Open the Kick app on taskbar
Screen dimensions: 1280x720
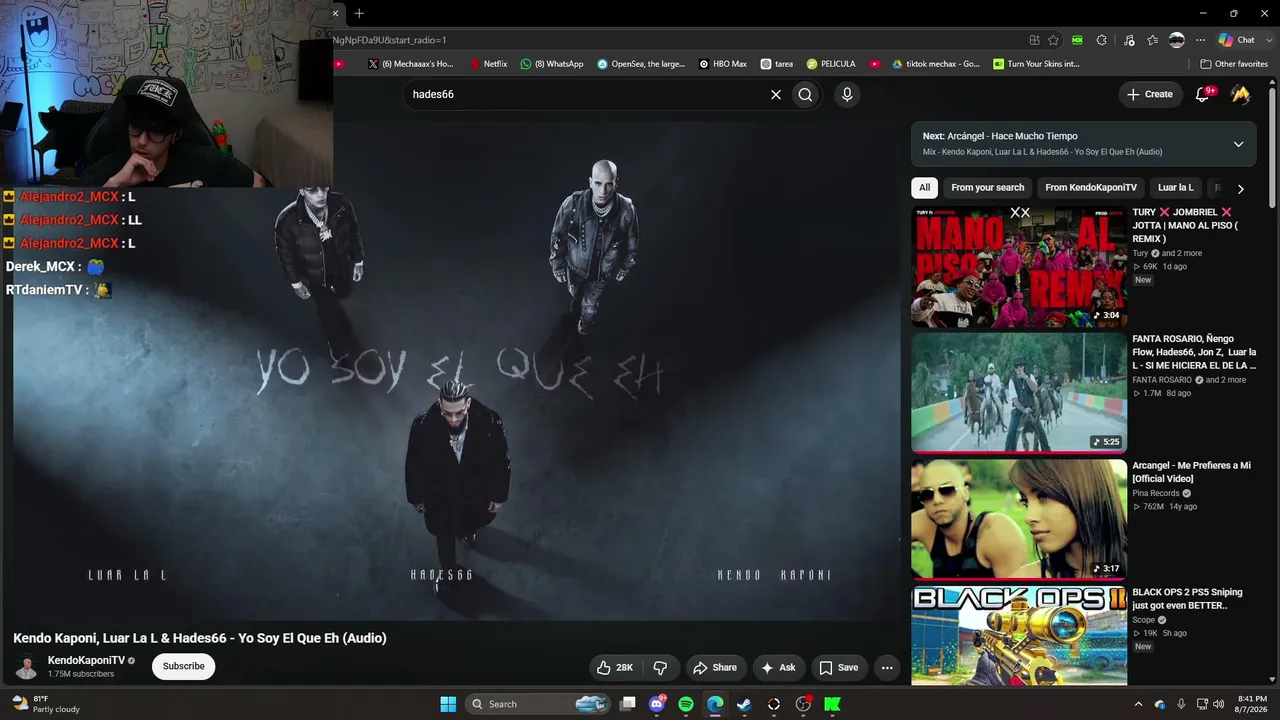pos(832,704)
